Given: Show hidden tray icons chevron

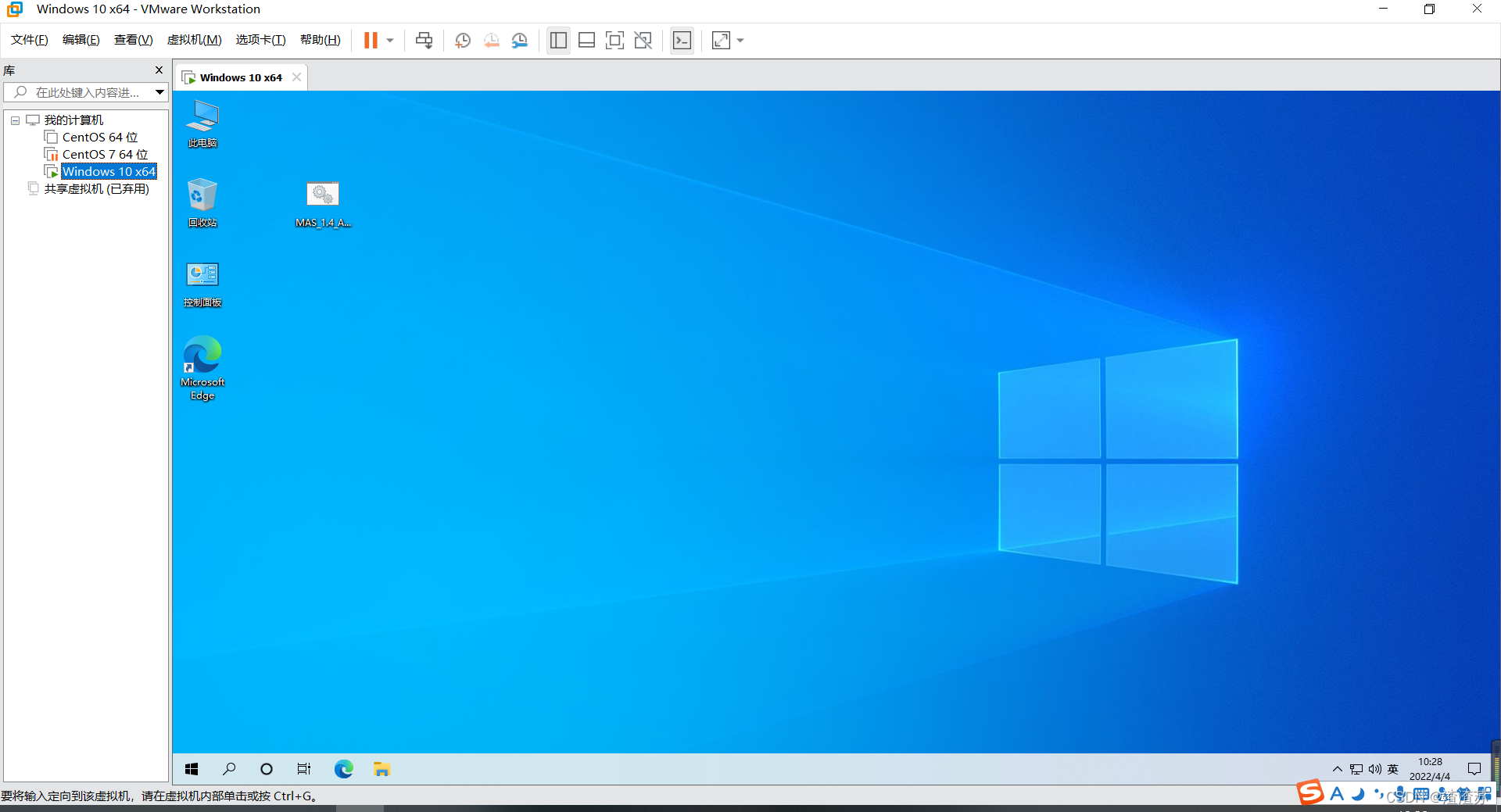Looking at the screenshot, I should click(x=1338, y=769).
